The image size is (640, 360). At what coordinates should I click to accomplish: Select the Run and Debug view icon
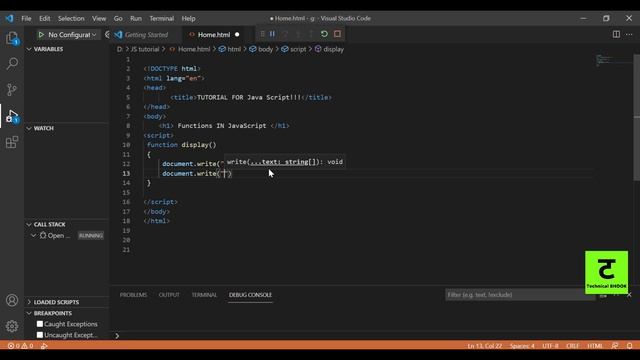point(12,116)
